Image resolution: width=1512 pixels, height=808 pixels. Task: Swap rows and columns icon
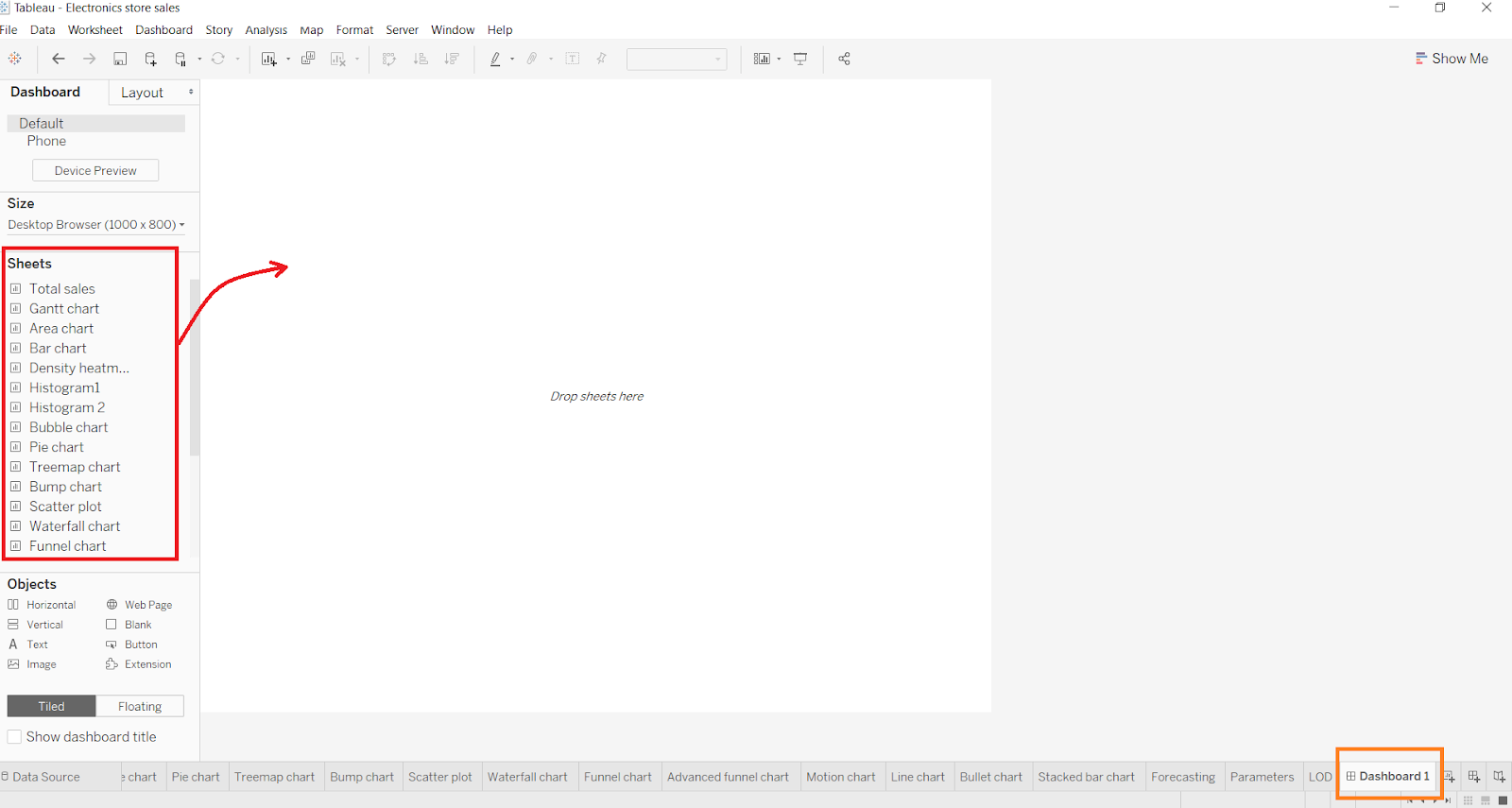coord(389,59)
